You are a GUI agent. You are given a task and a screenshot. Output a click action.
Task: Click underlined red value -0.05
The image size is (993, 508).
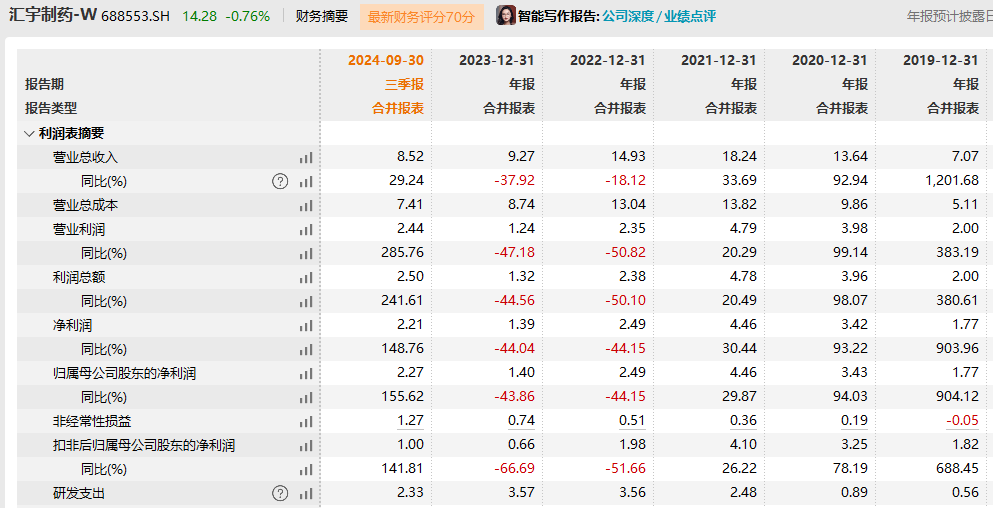point(963,421)
